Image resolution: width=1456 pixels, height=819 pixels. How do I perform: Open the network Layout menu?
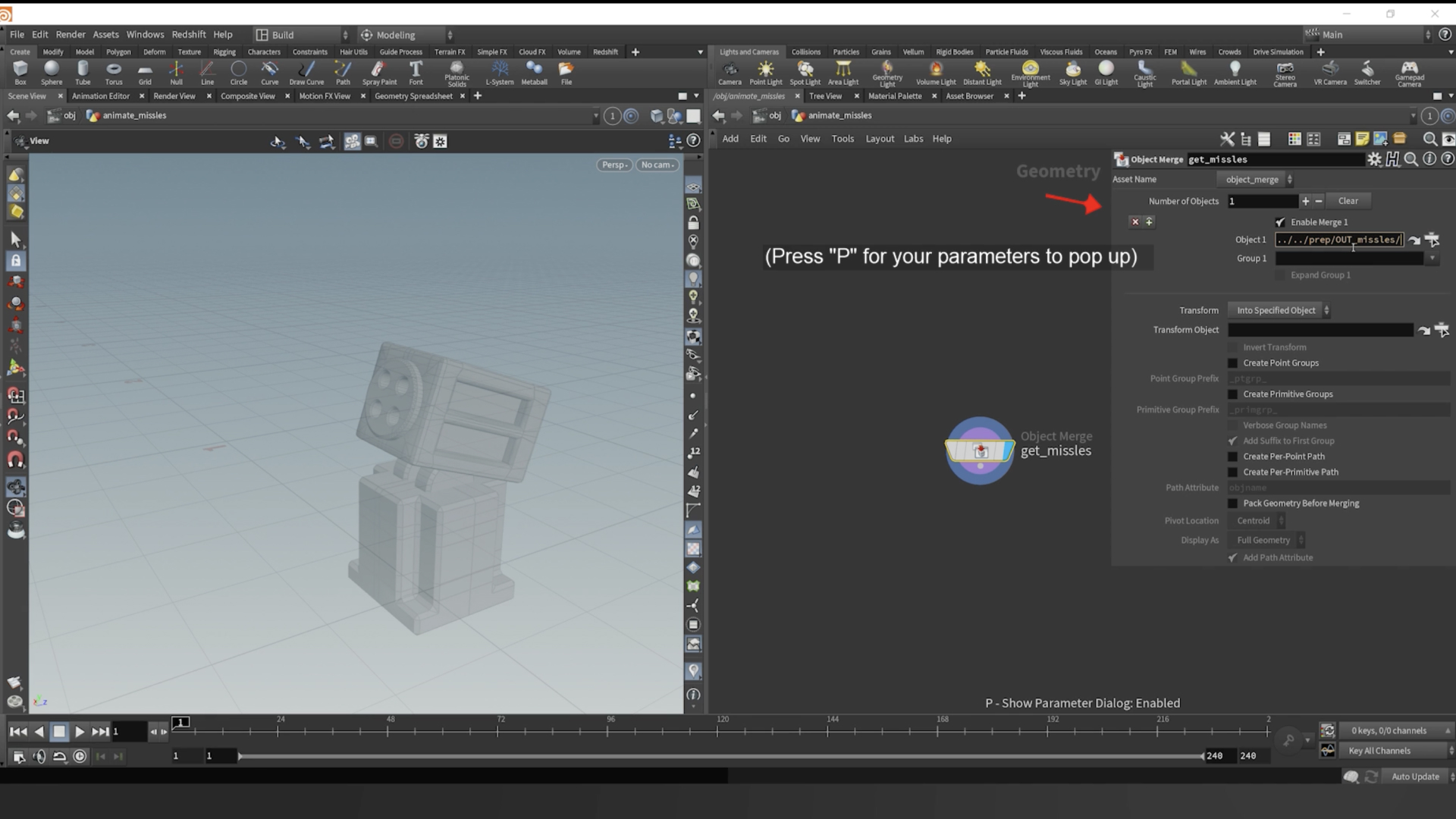[880, 139]
